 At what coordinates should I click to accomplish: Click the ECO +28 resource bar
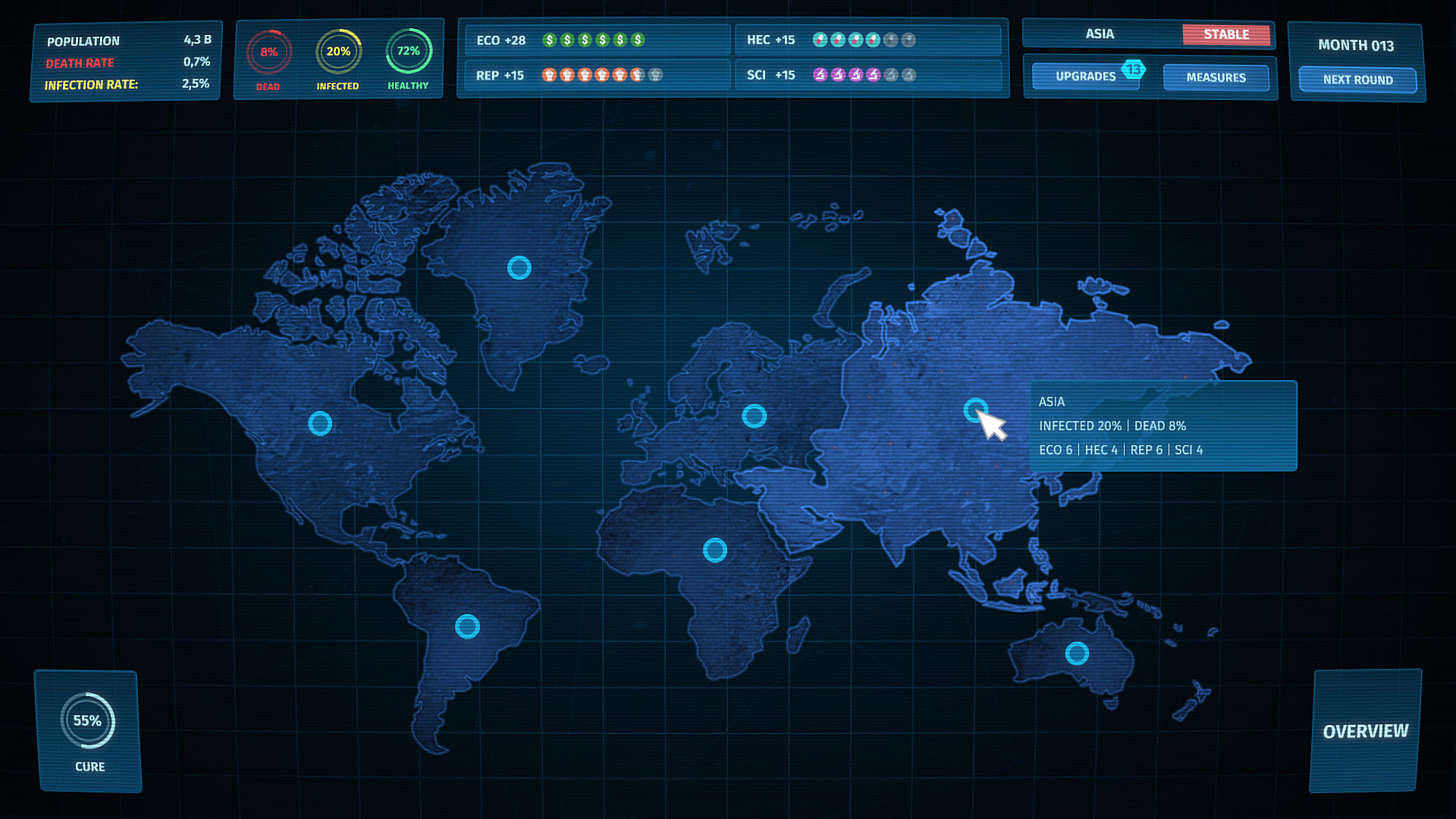pyautogui.click(x=596, y=40)
